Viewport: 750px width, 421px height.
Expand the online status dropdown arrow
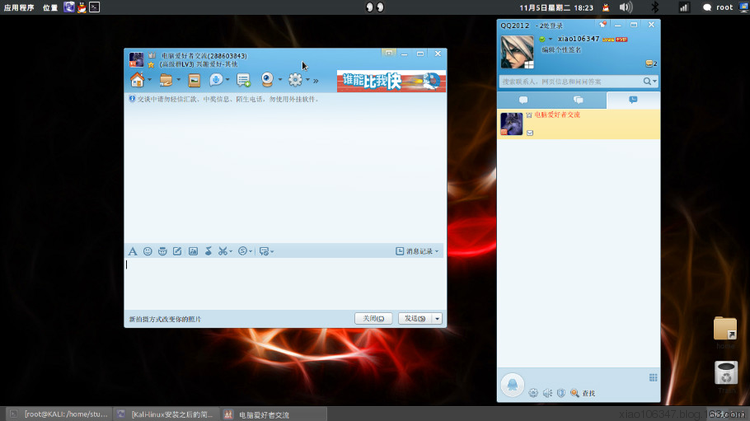coord(550,39)
